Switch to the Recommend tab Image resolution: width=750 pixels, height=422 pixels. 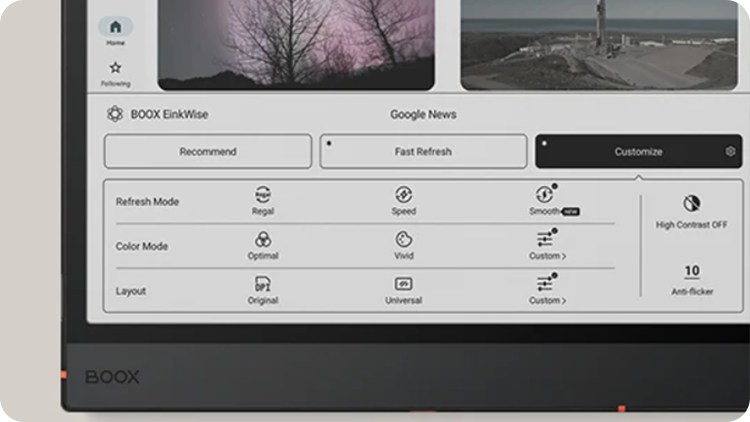click(208, 152)
